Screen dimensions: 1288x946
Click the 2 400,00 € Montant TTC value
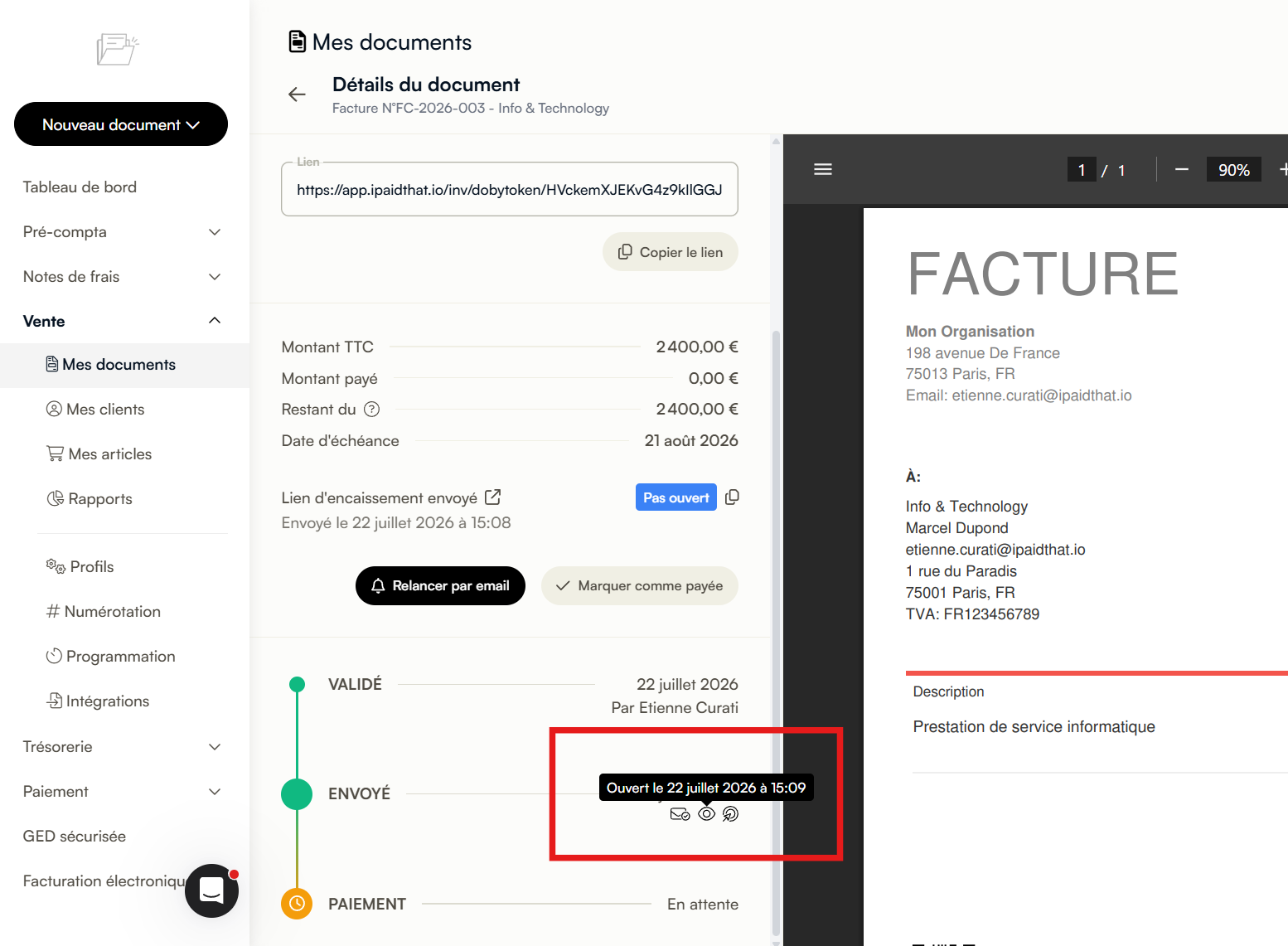(697, 347)
